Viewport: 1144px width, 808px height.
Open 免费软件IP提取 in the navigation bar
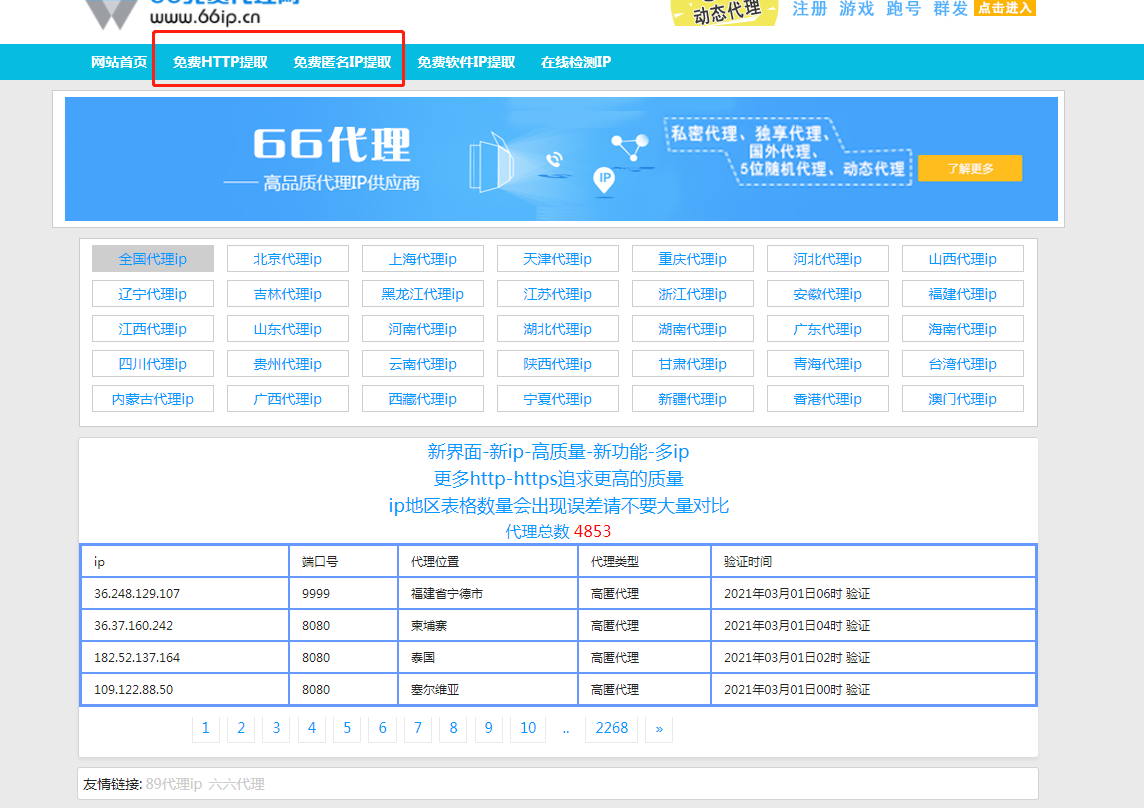tap(466, 62)
